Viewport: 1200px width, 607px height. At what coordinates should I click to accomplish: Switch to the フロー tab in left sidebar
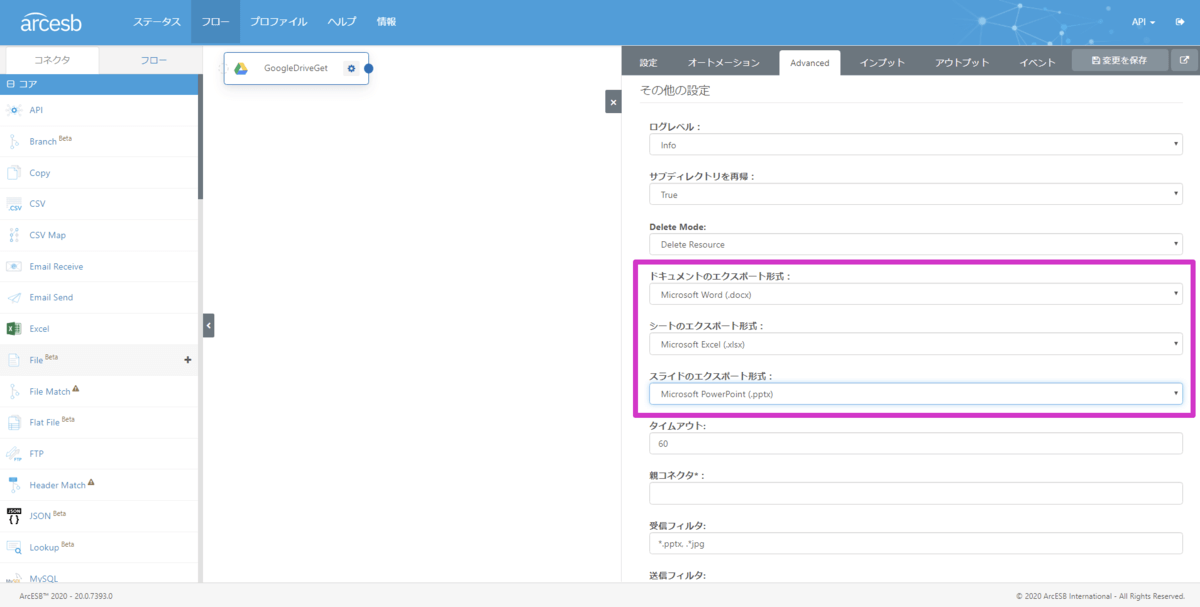(154, 60)
